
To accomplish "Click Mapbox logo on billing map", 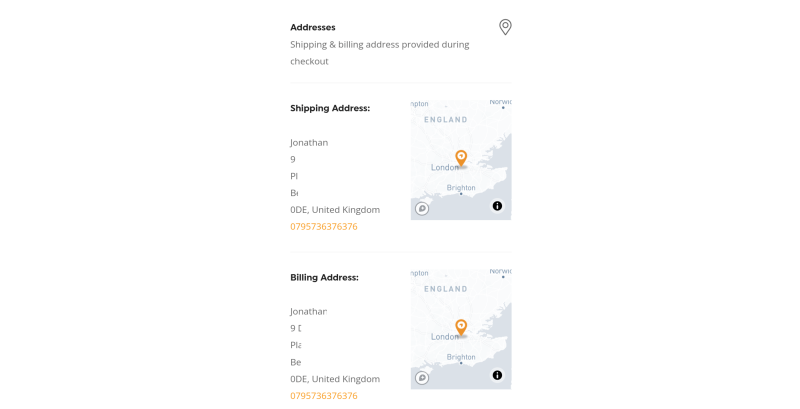I will [x=422, y=378].
